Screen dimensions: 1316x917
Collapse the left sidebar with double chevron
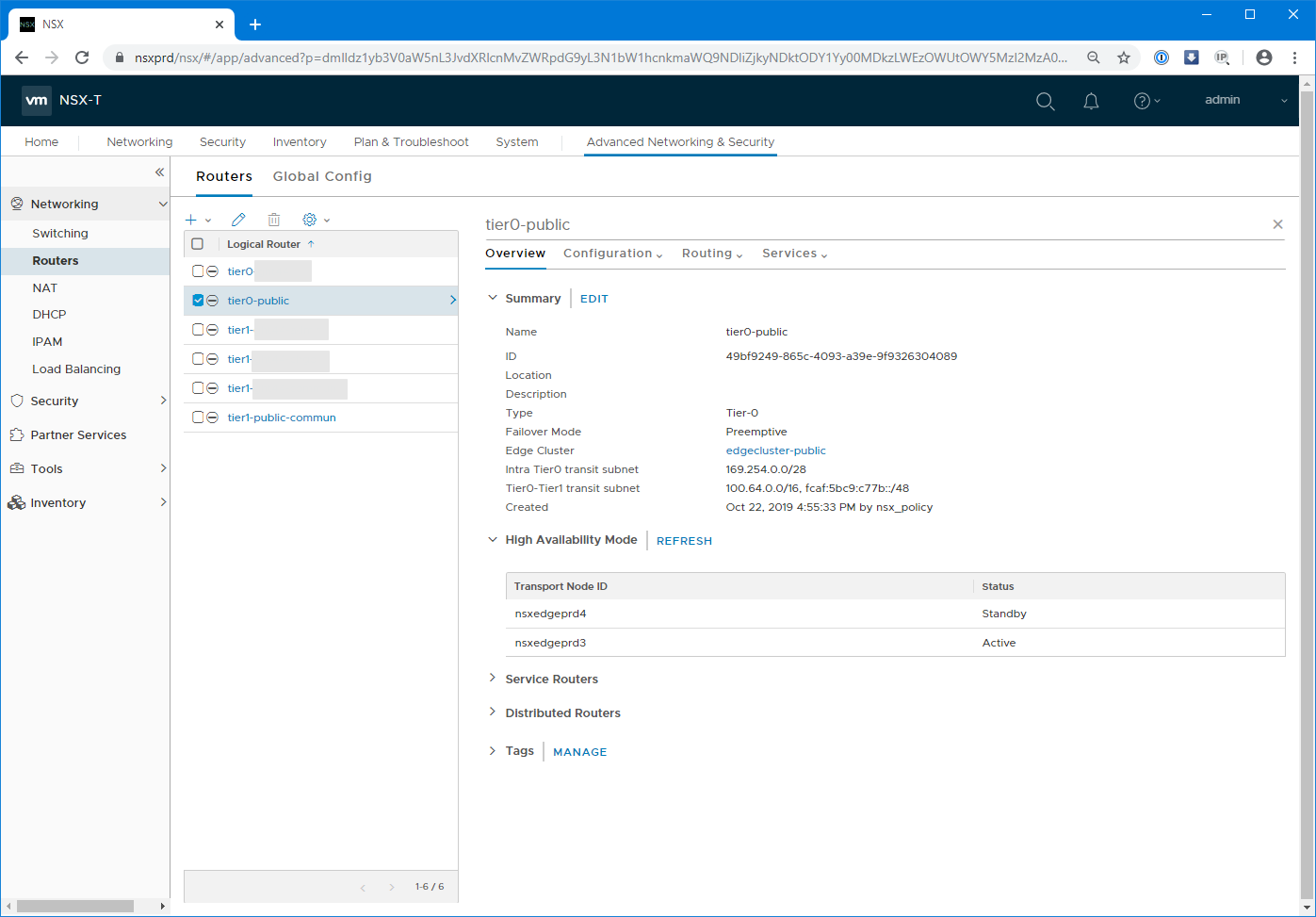(159, 172)
